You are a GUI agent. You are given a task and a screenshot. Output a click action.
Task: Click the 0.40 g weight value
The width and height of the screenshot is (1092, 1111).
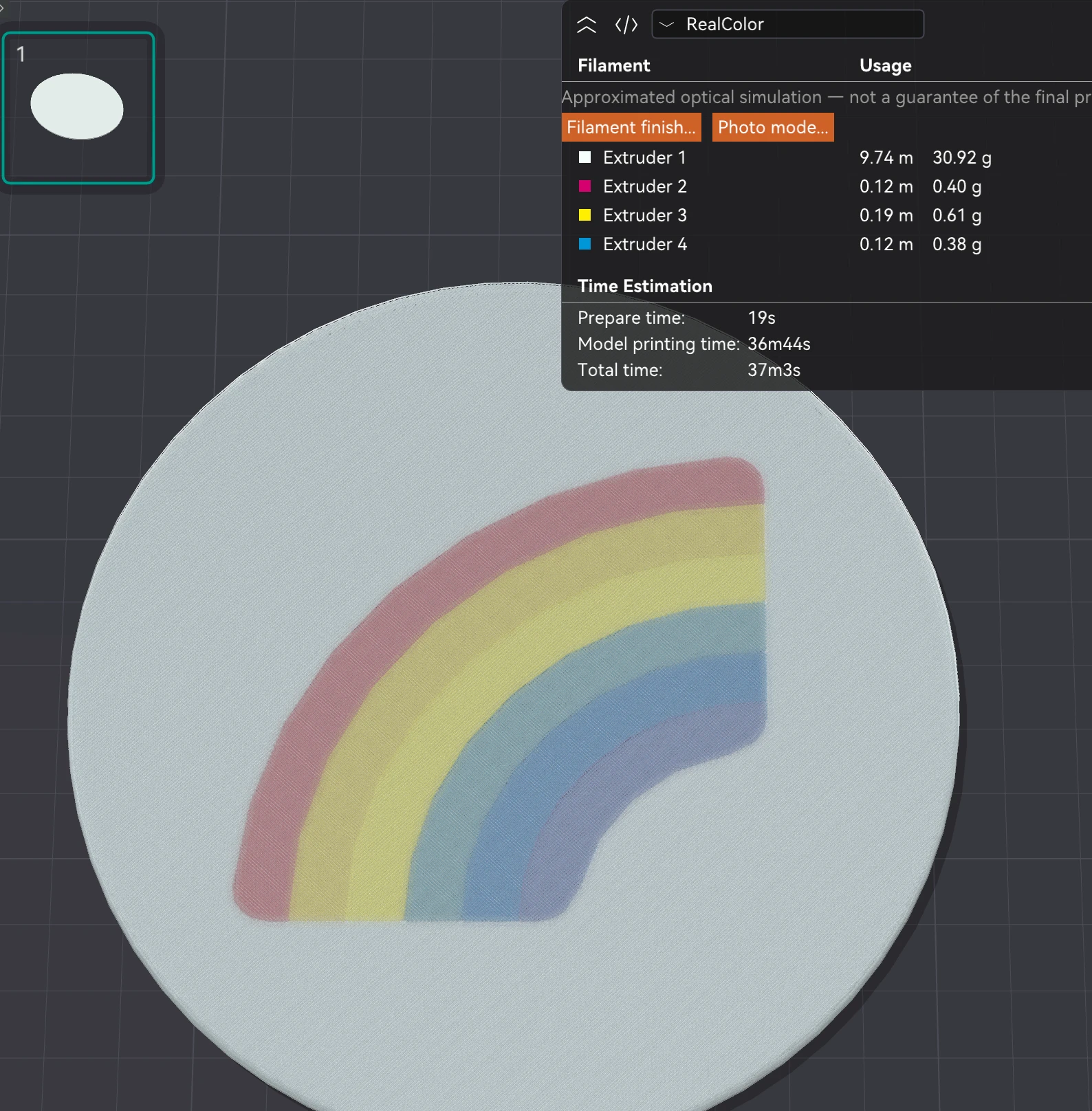pos(957,186)
